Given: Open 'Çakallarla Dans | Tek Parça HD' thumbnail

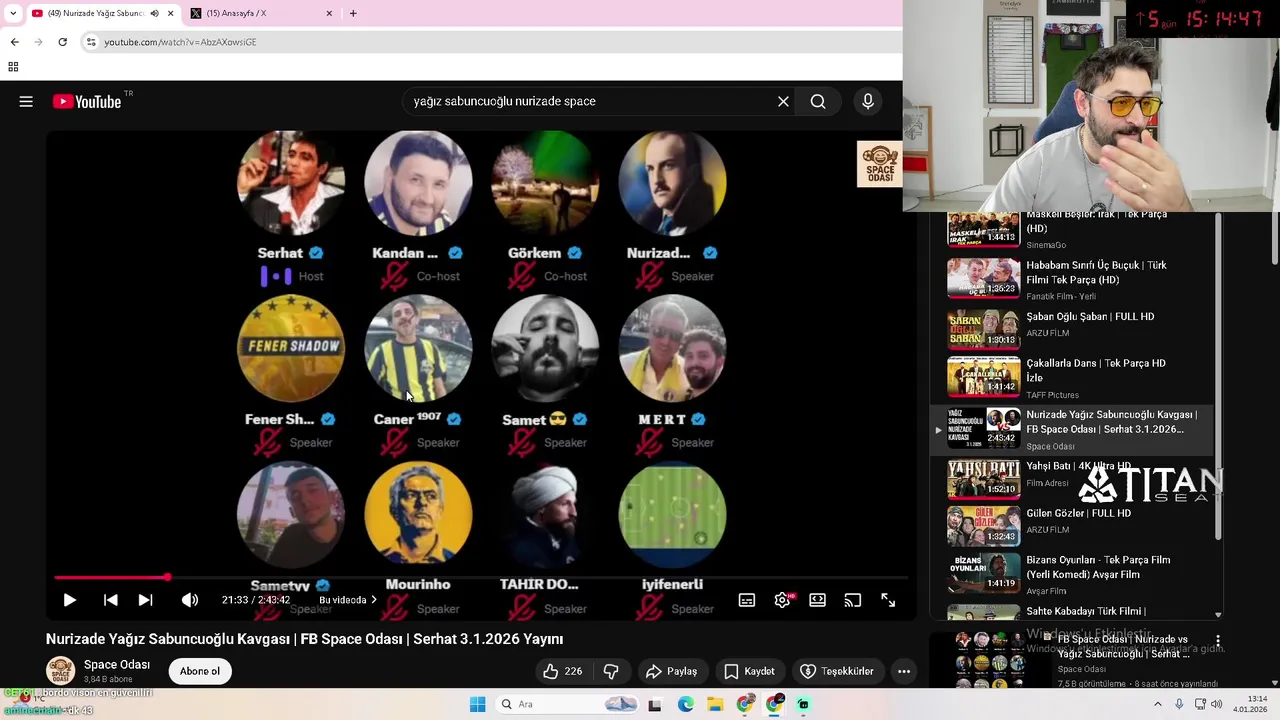Looking at the screenshot, I should pos(984,377).
